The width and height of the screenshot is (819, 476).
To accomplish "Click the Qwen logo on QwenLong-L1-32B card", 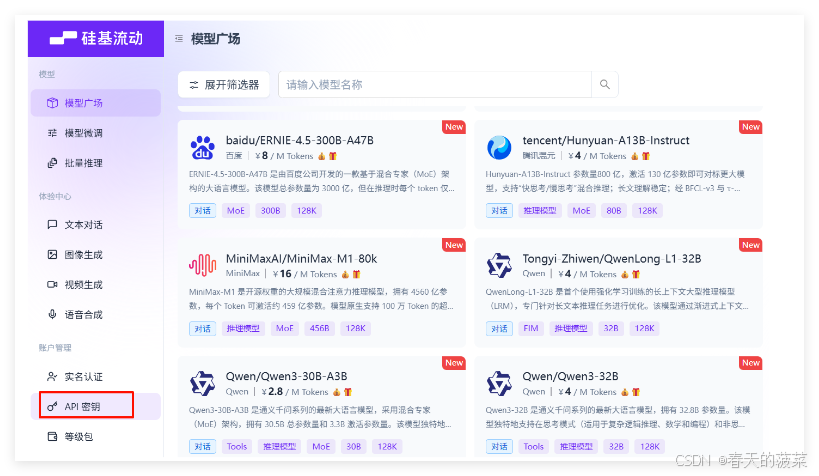I will (499, 265).
